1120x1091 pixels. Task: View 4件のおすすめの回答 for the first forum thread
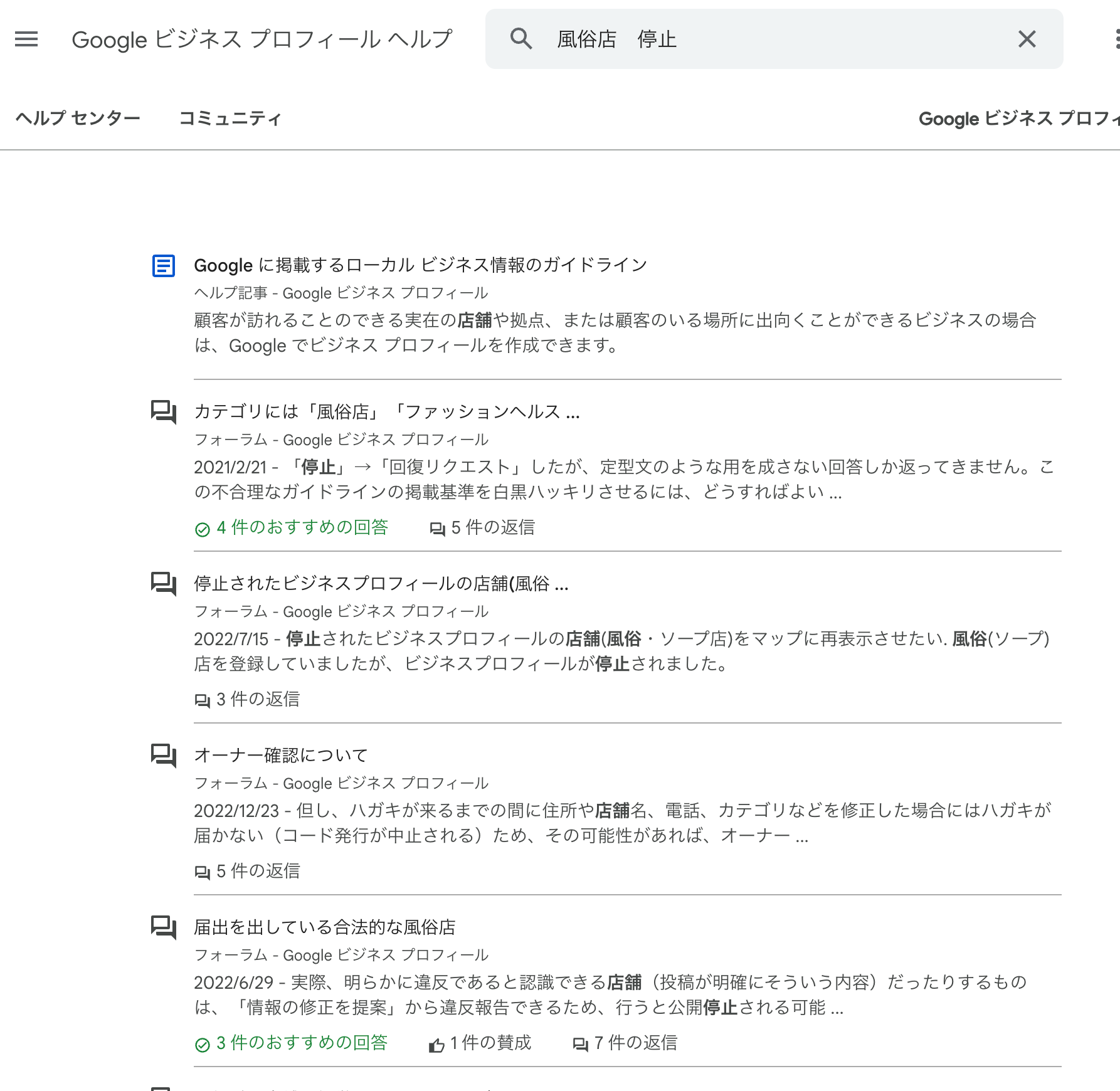point(292,527)
